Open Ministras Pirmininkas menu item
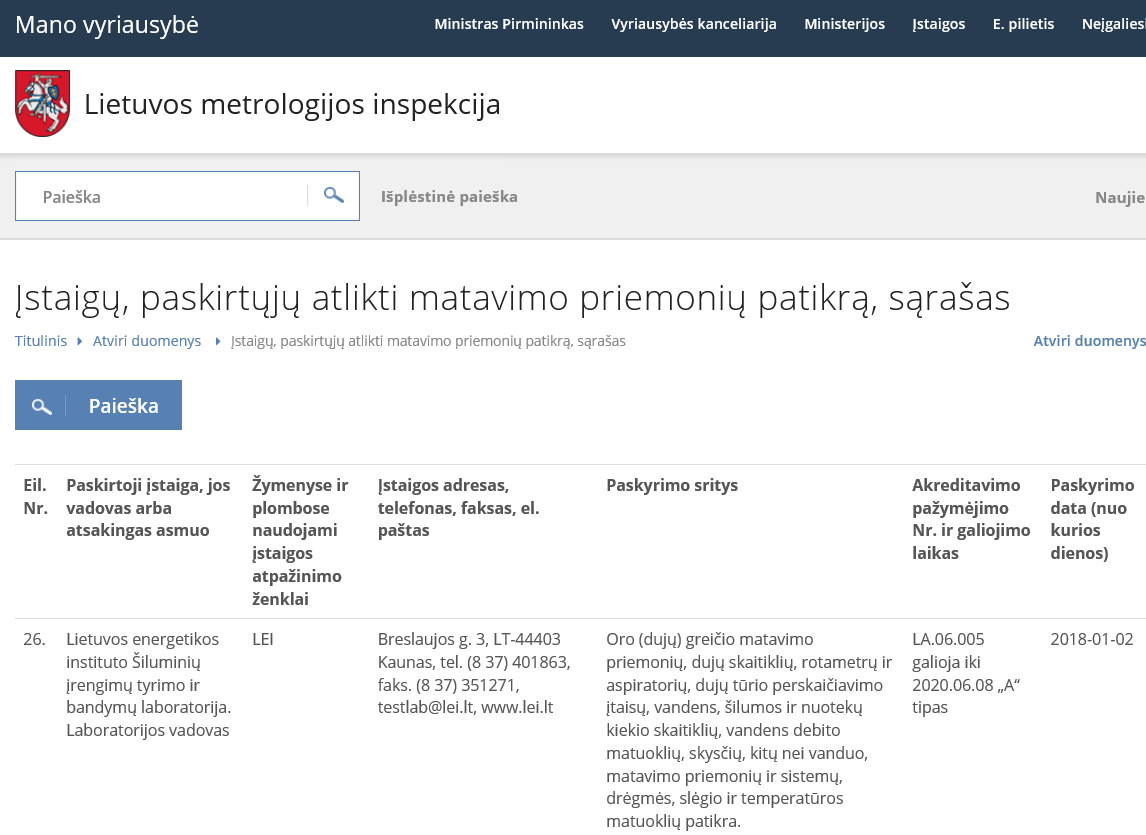This screenshot has width=1146, height=835. pos(508,24)
